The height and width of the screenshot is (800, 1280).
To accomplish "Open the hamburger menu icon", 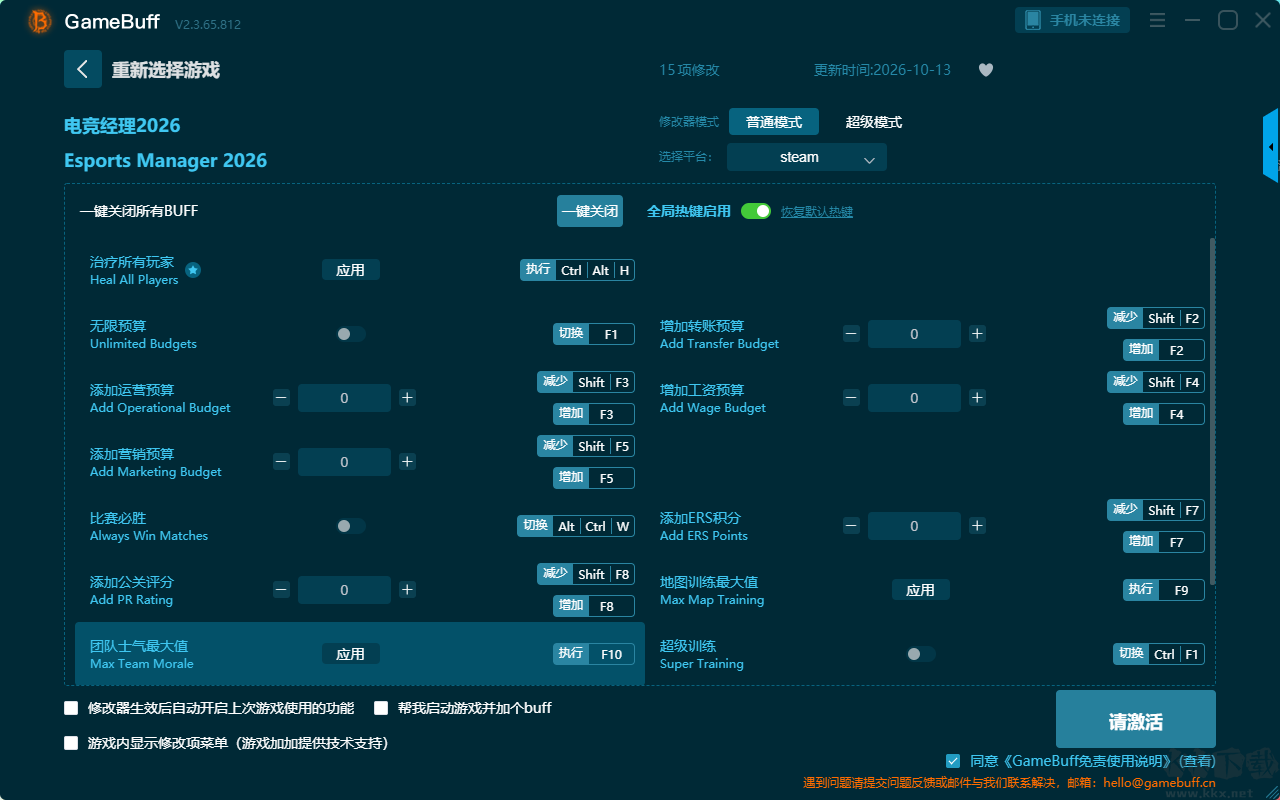I will [1157, 20].
